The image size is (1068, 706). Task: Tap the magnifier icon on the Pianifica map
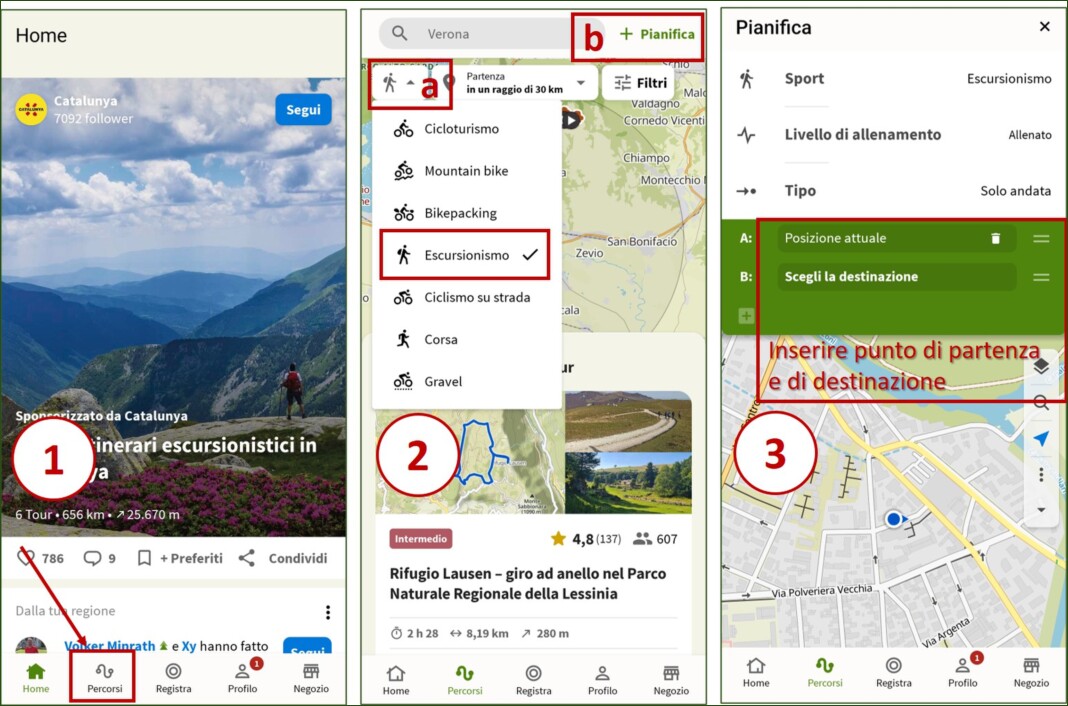pos(1041,402)
